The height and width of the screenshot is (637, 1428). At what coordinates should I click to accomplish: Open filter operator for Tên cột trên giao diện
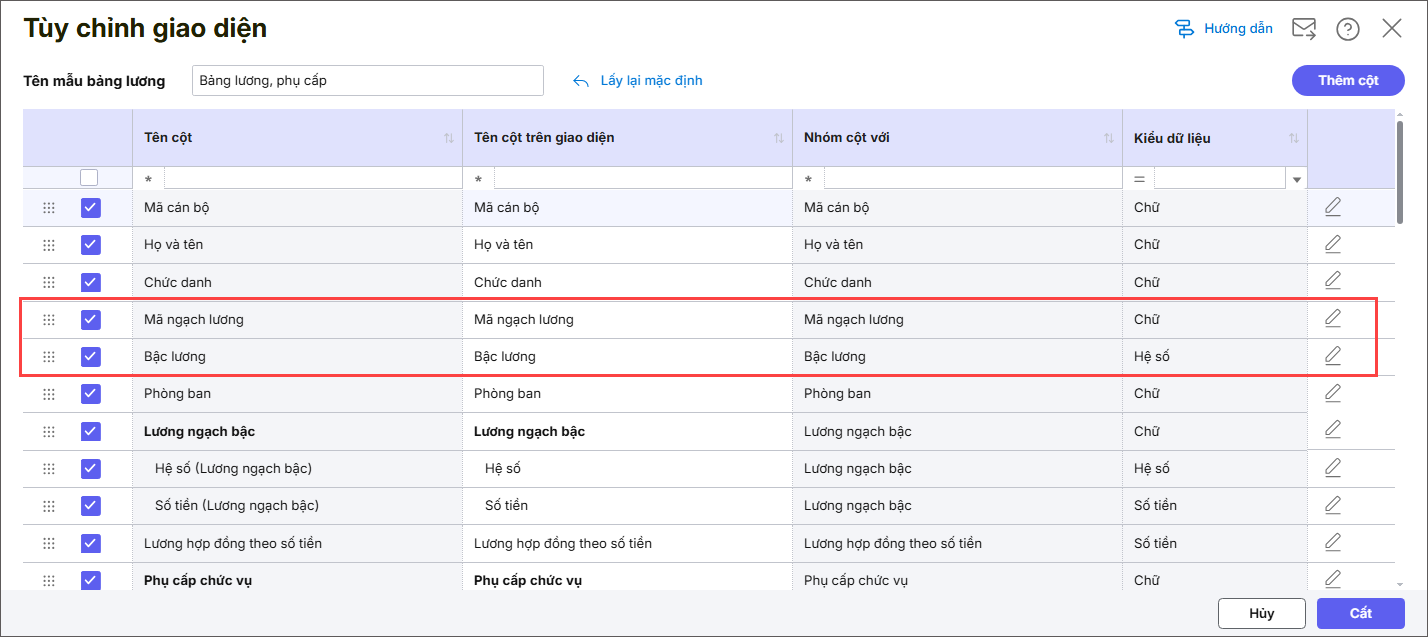click(x=479, y=180)
